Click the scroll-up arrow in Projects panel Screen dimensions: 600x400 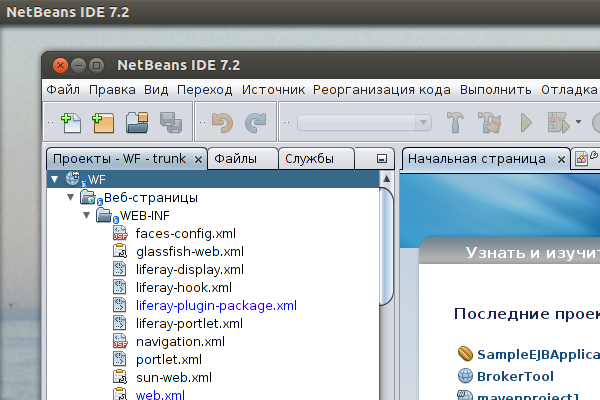[x=386, y=179]
